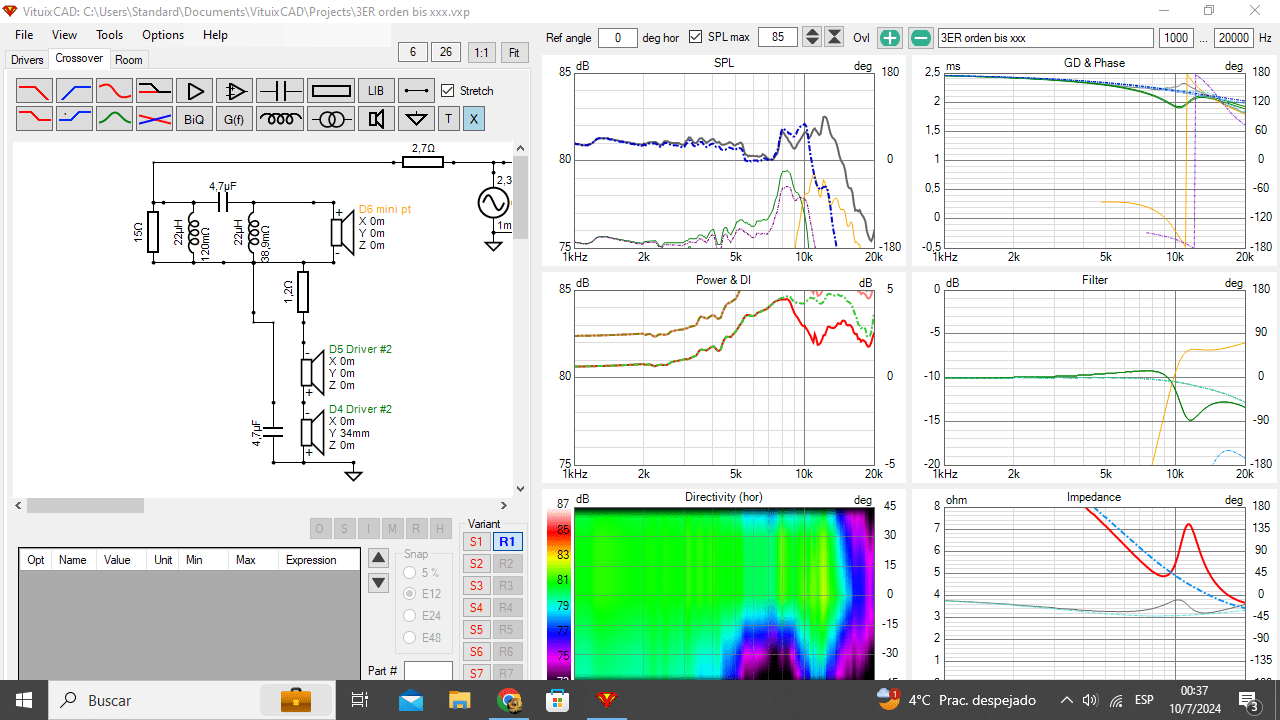This screenshot has height=720, width=1280.
Task: Activate the R1 variant button
Action: (x=507, y=542)
